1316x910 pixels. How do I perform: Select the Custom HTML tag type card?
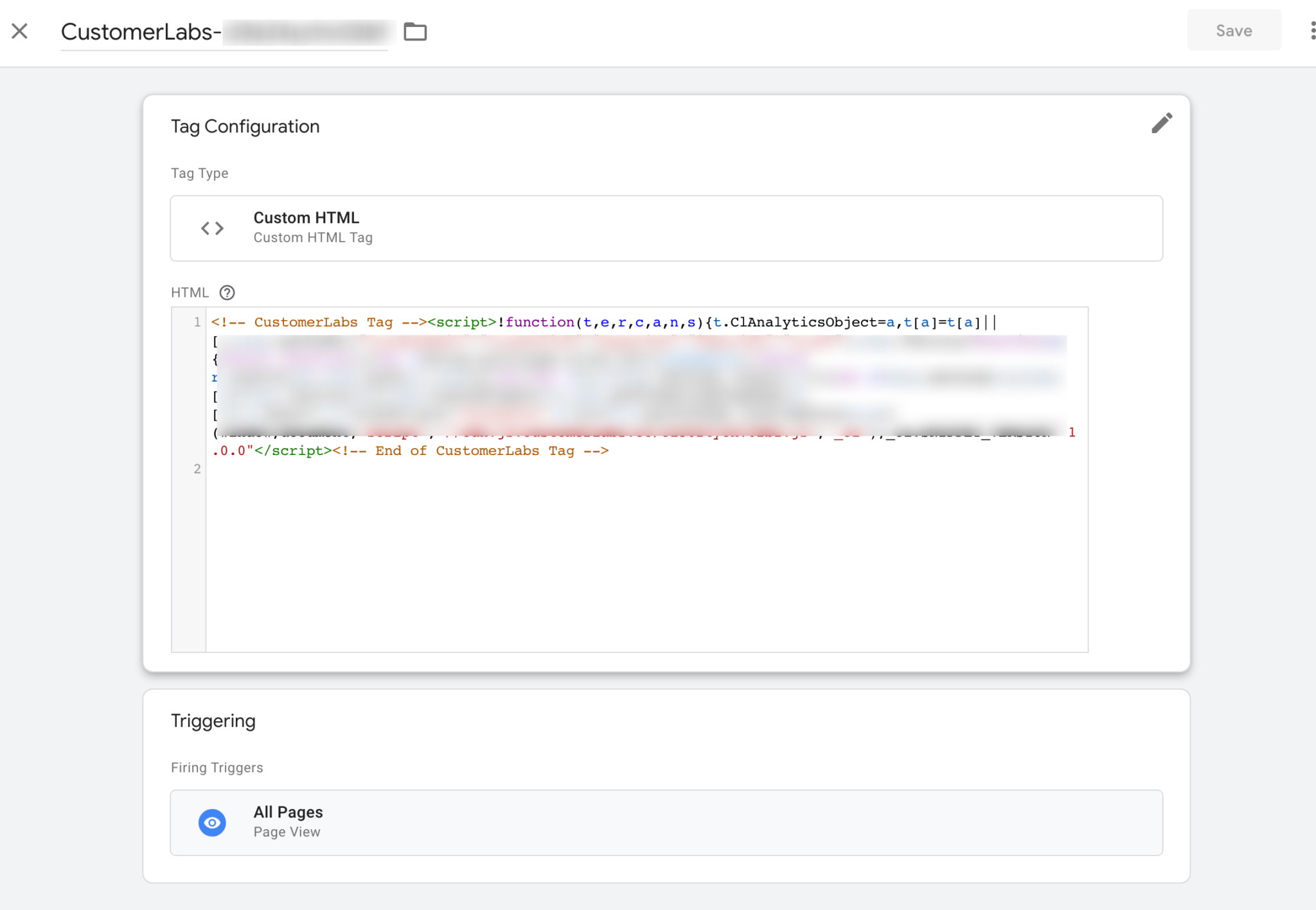pyautogui.click(x=666, y=228)
